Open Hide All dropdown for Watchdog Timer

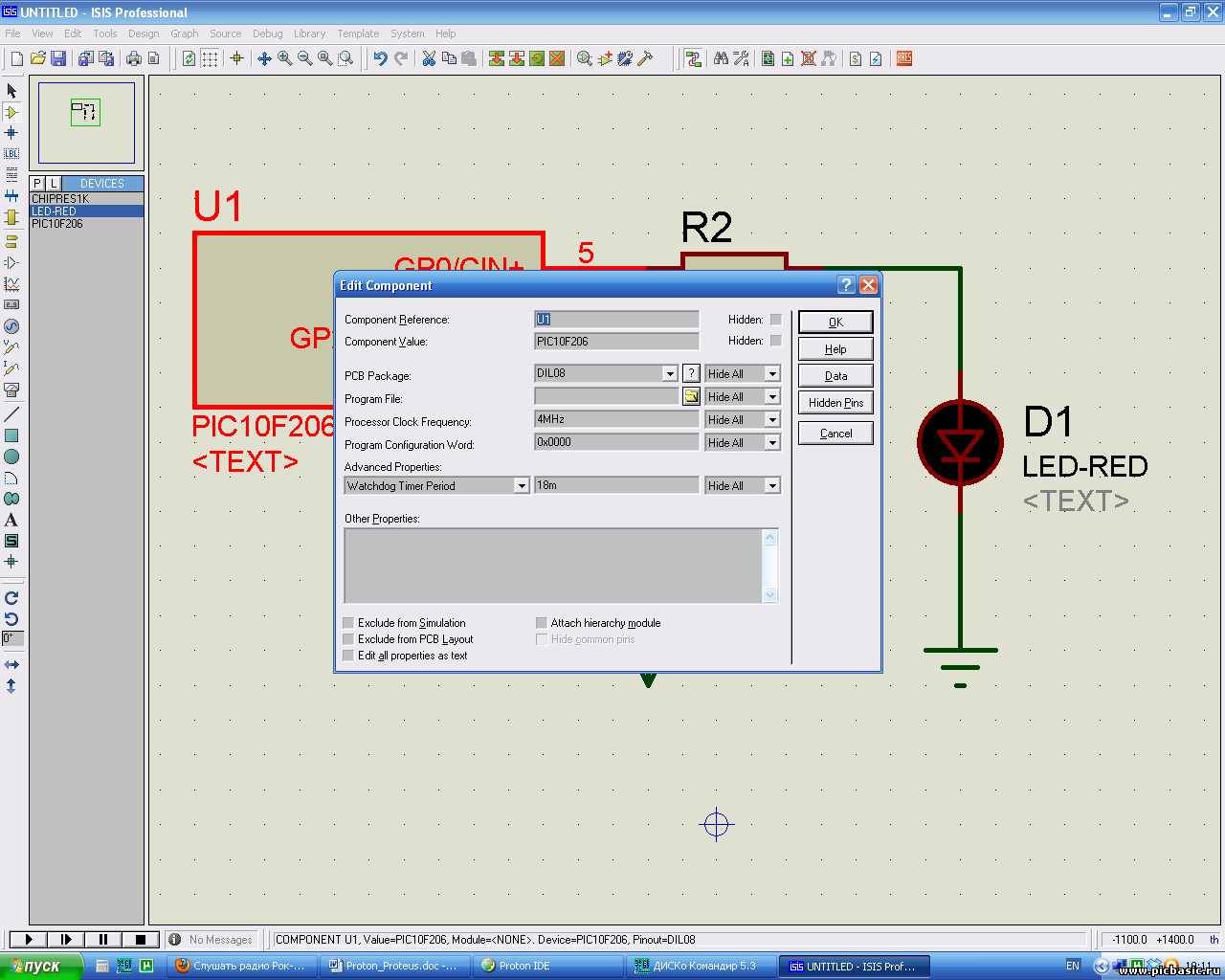(x=772, y=486)
